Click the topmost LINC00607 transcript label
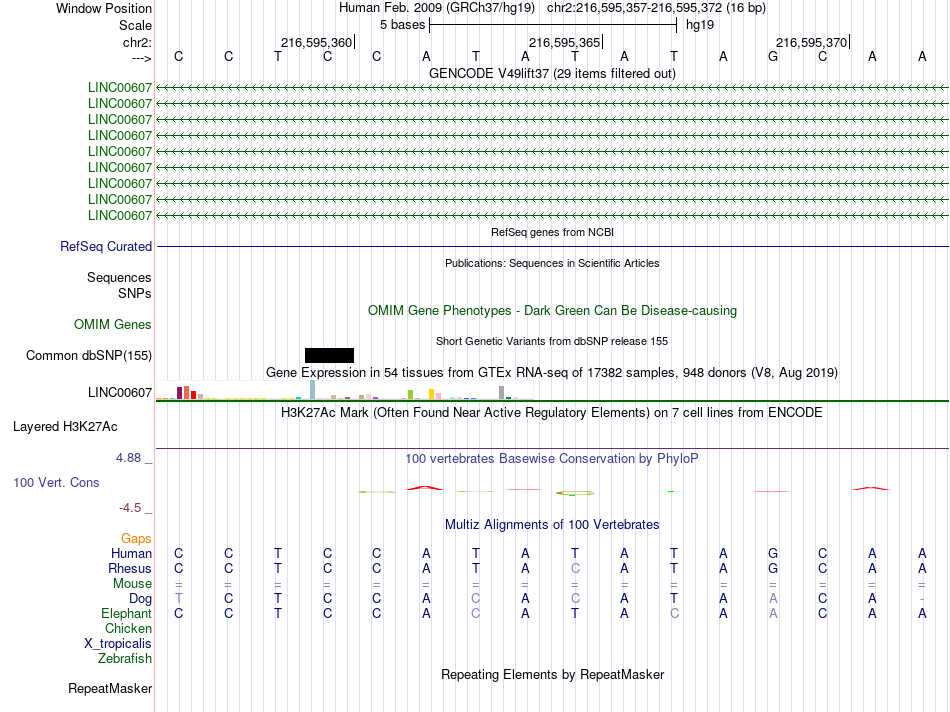Screen dimensions: 950x712 (x=120, y=87)
